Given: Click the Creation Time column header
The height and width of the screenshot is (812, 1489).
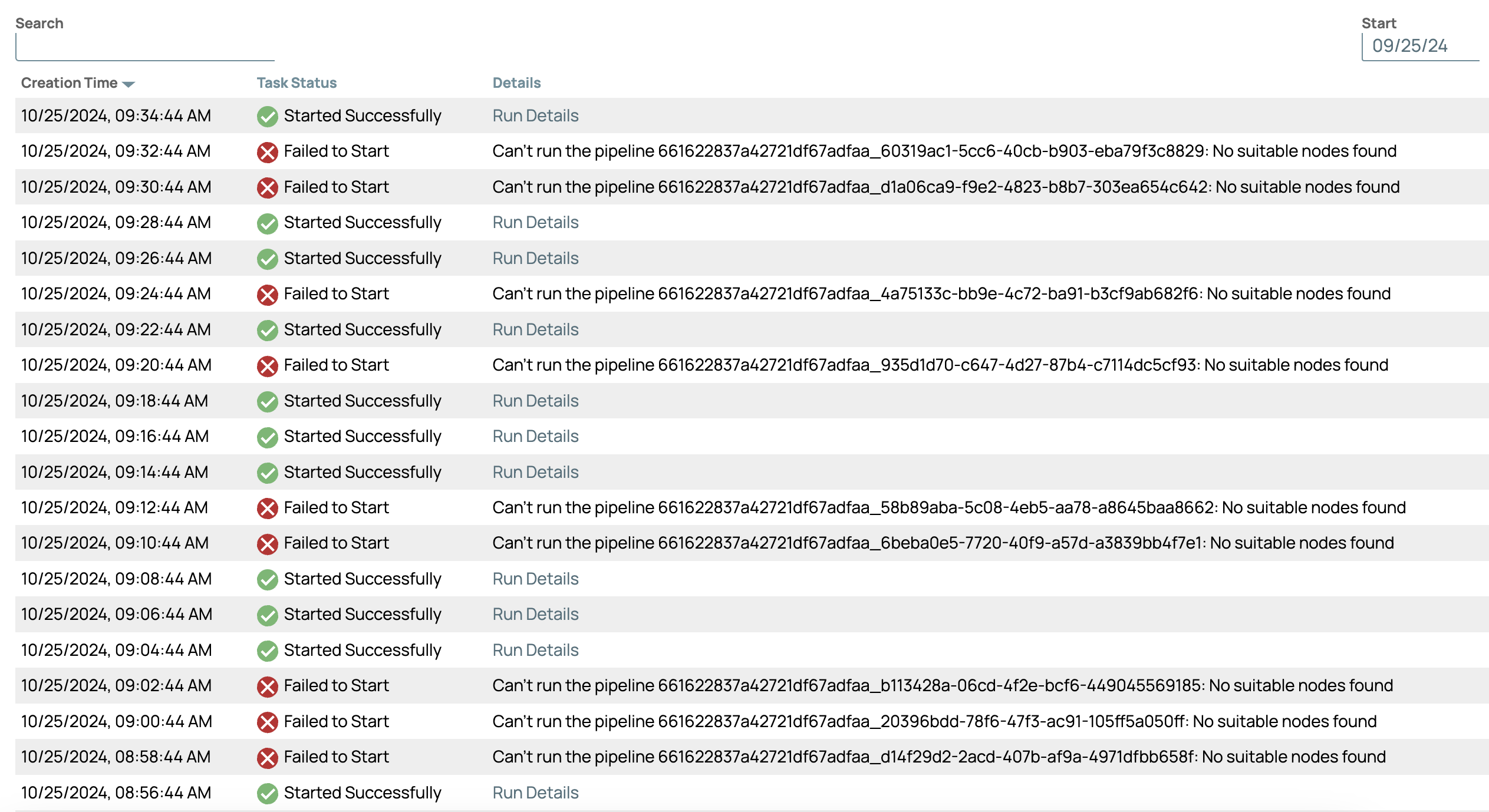Looking at the screenshot, I should 70,83.
